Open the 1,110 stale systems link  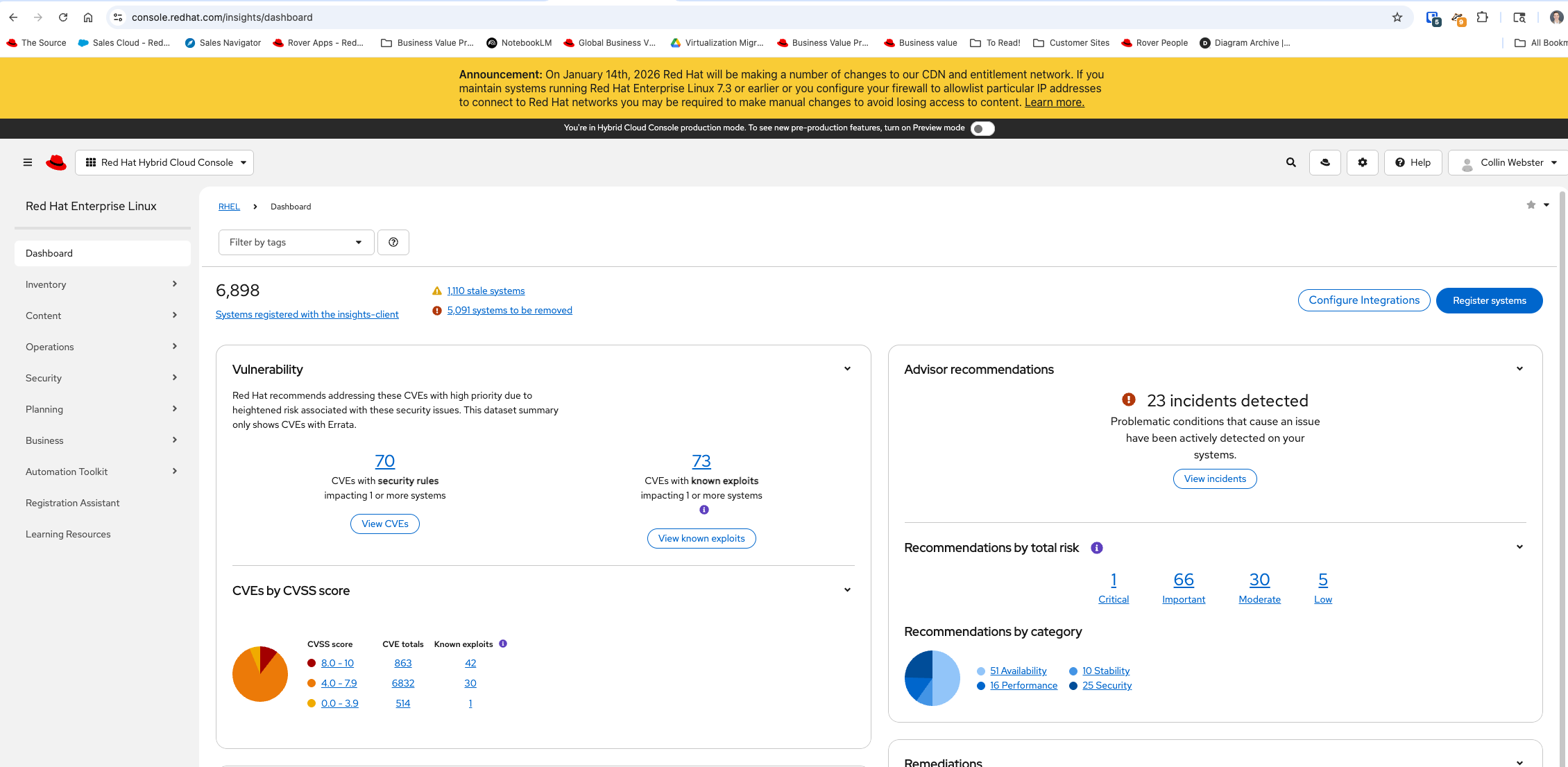[486, 291]
